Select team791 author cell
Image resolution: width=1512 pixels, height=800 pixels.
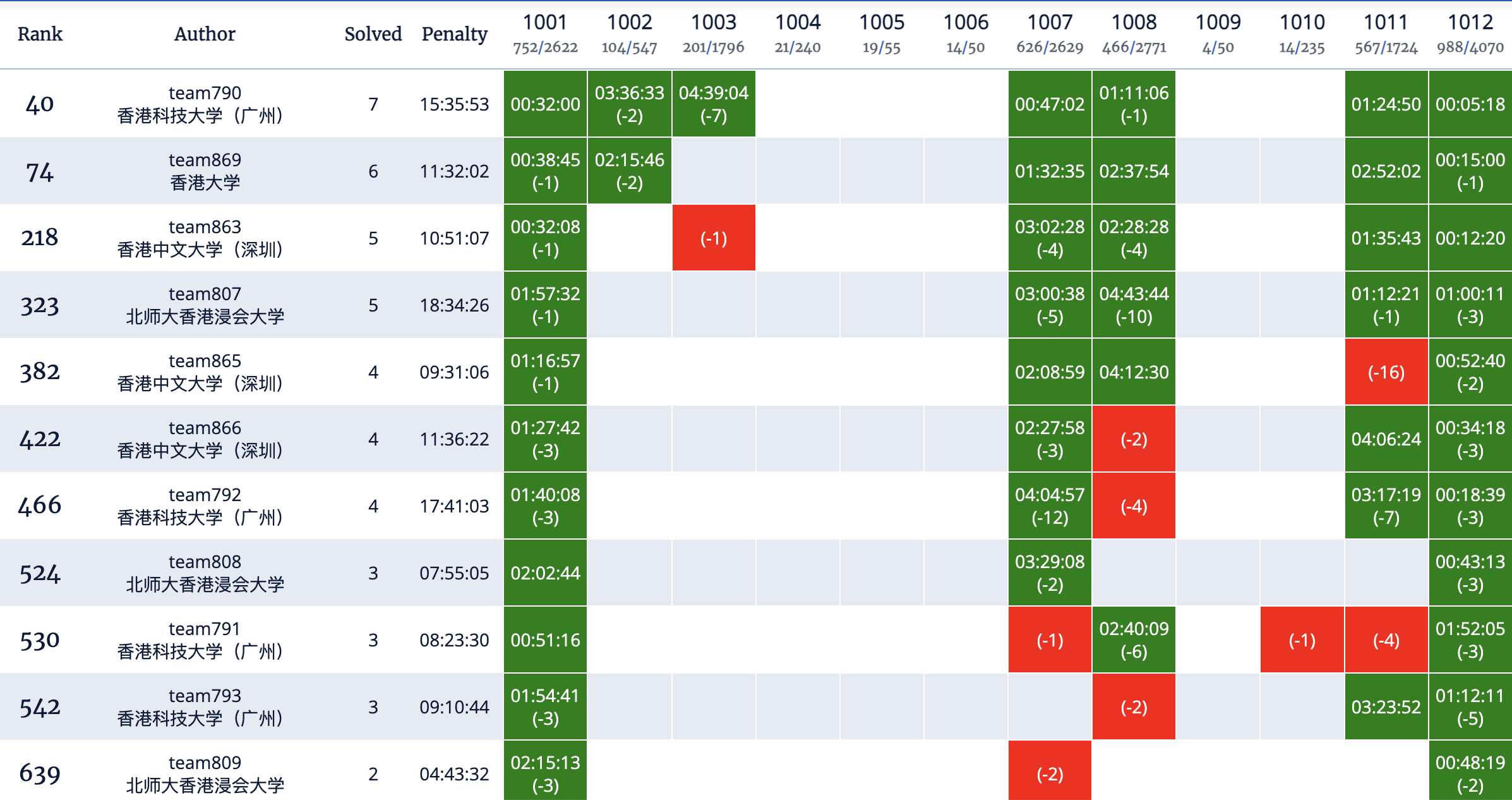click(x=205, y=639)
